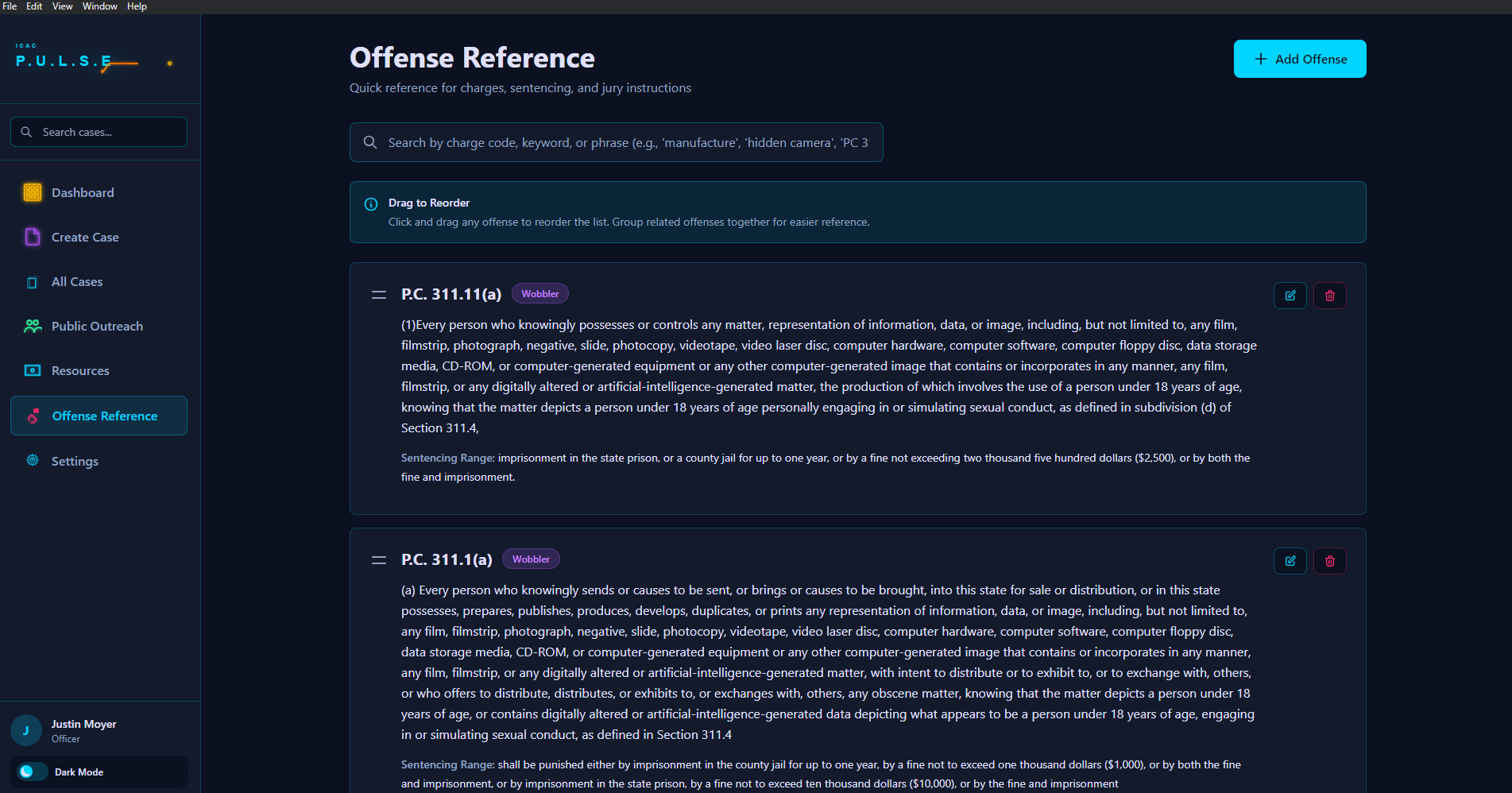Viewport: 1512px width, 793px height.
Task: Click edit icon for P.C. 311.1(a)
Action: (1290, 561)
